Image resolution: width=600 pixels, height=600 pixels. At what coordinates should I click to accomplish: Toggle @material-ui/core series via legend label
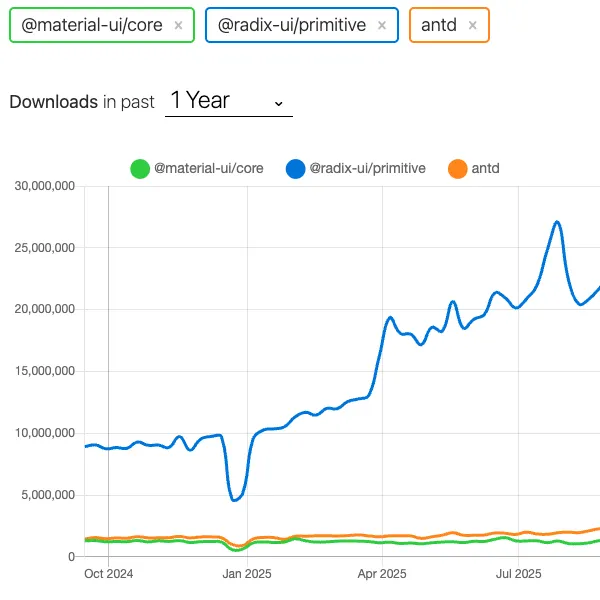[x=208, y=169]
